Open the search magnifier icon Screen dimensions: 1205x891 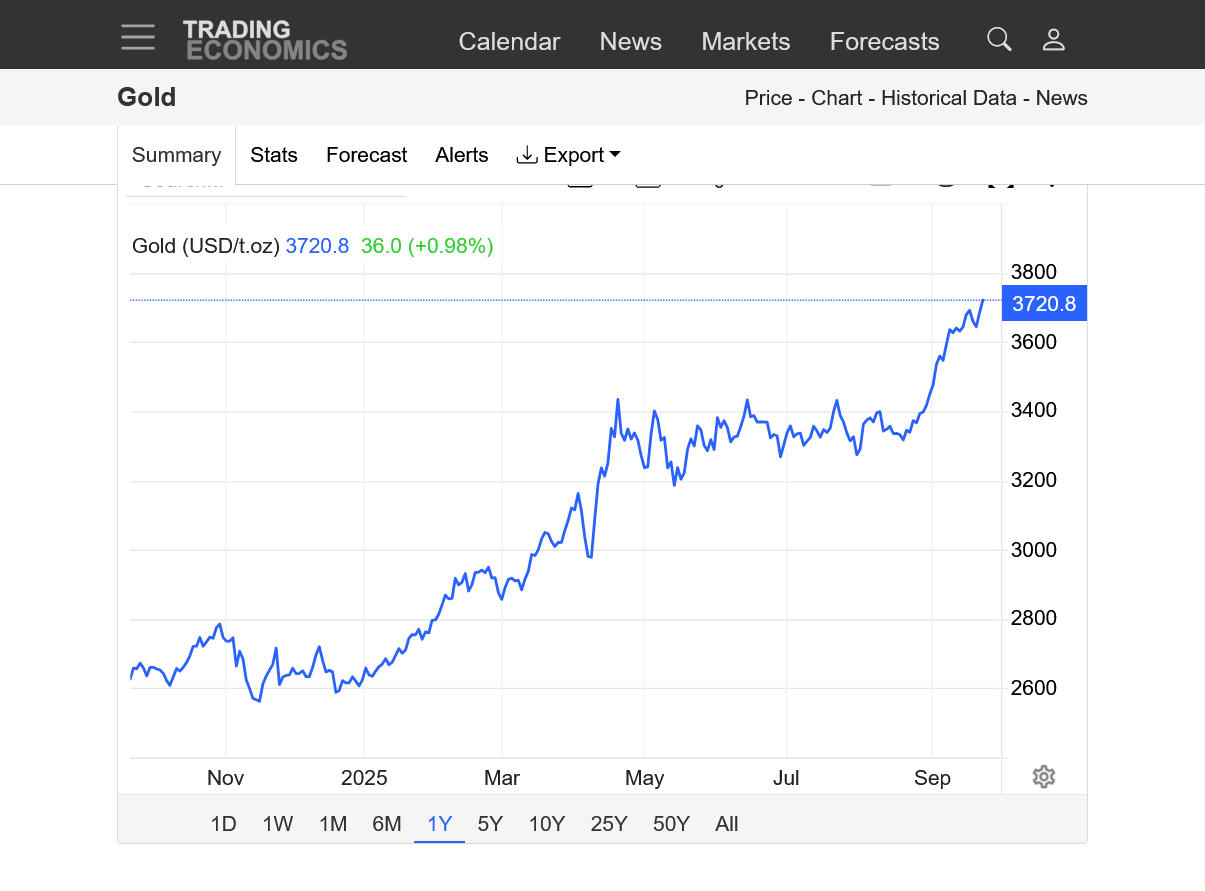pyautogui.click(x=999, y=40)
